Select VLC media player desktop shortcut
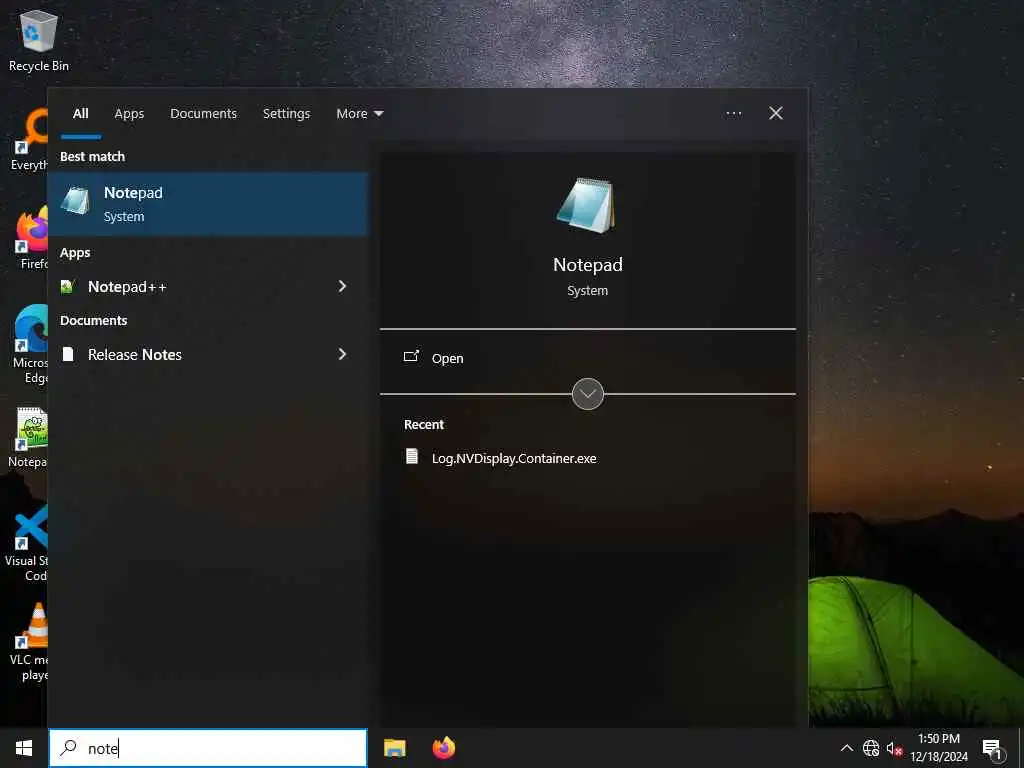The height and width of the screenshot is (768, 1024). tap(29, 642)
